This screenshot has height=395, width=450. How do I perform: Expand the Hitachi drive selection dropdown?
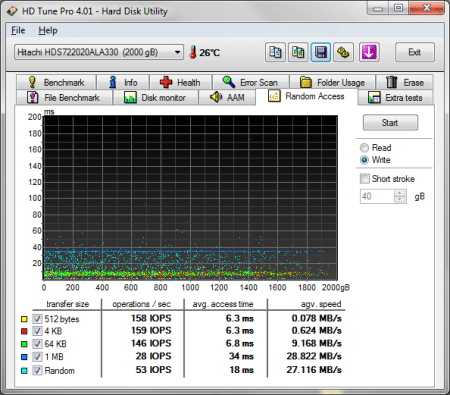click(x=177, y=52)
